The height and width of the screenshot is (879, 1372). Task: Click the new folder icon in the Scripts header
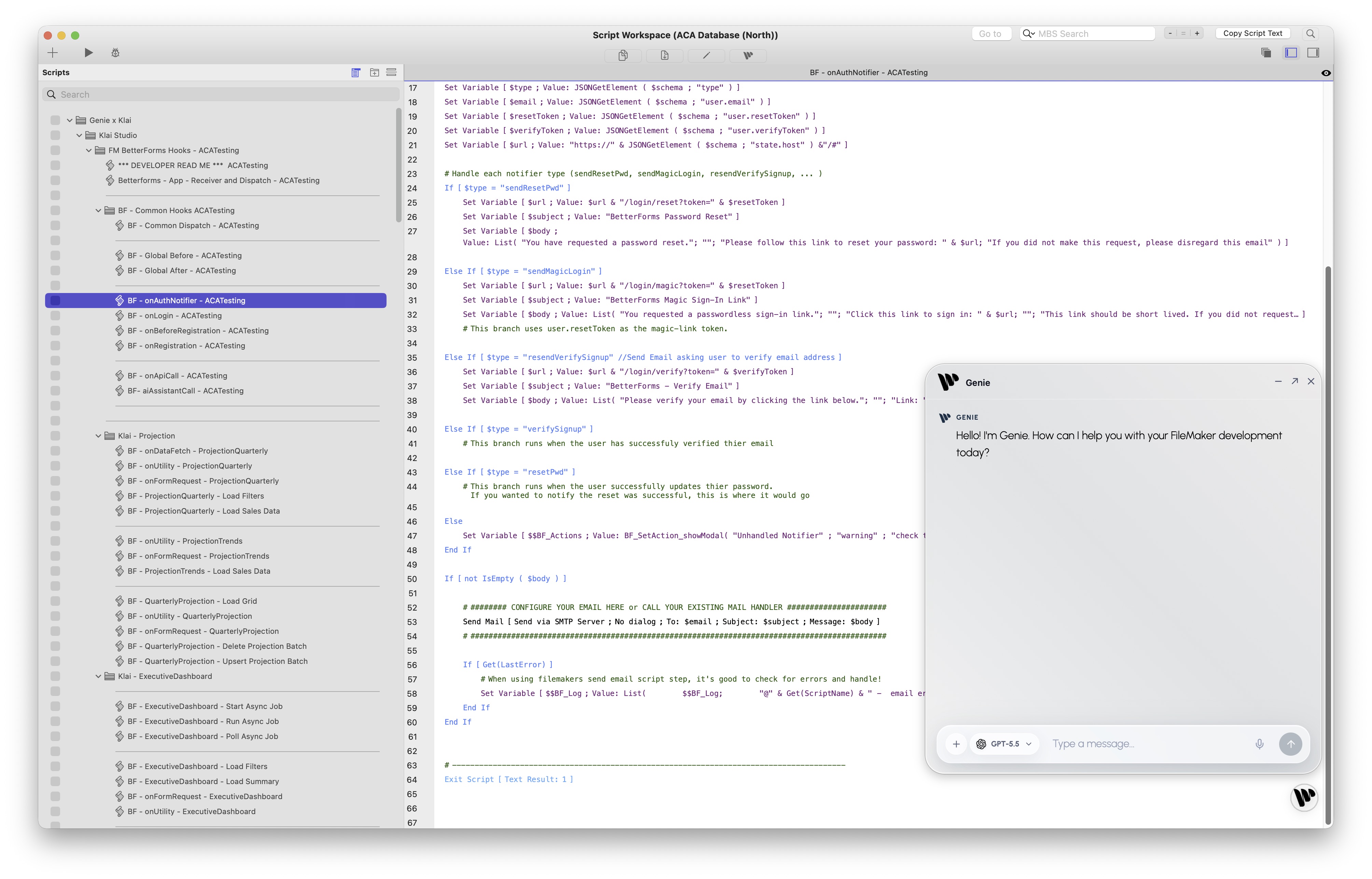tap(374, 72)
